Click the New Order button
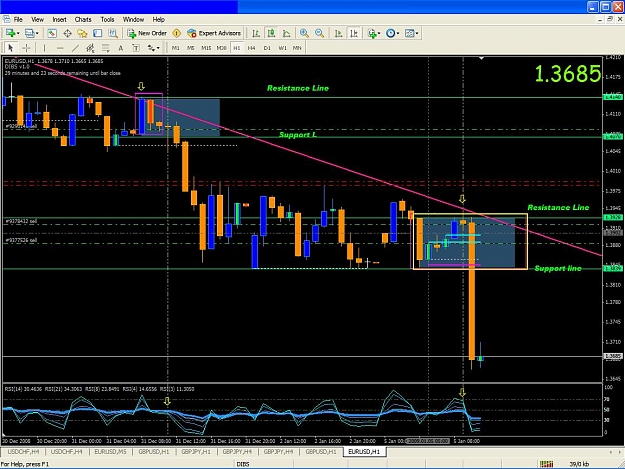 (147, 33)
